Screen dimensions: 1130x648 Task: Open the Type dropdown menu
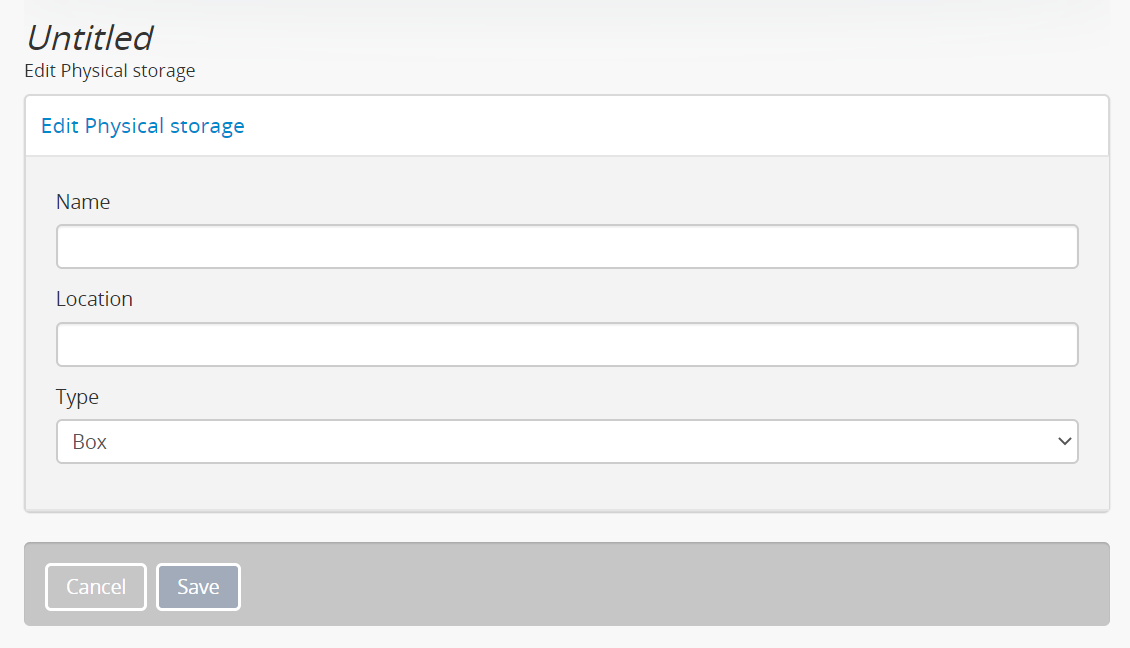tap(566, 442)
